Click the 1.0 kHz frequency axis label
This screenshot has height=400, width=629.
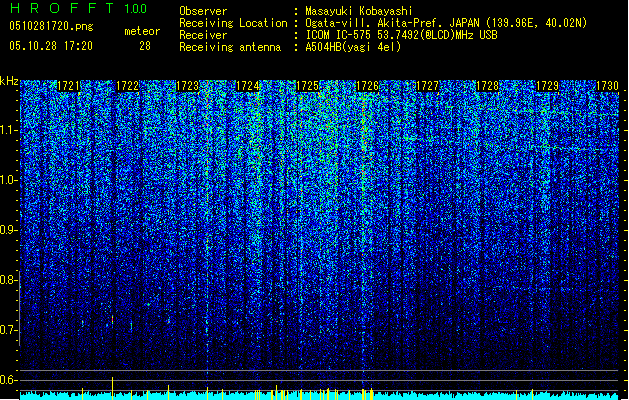coord(9,180)
